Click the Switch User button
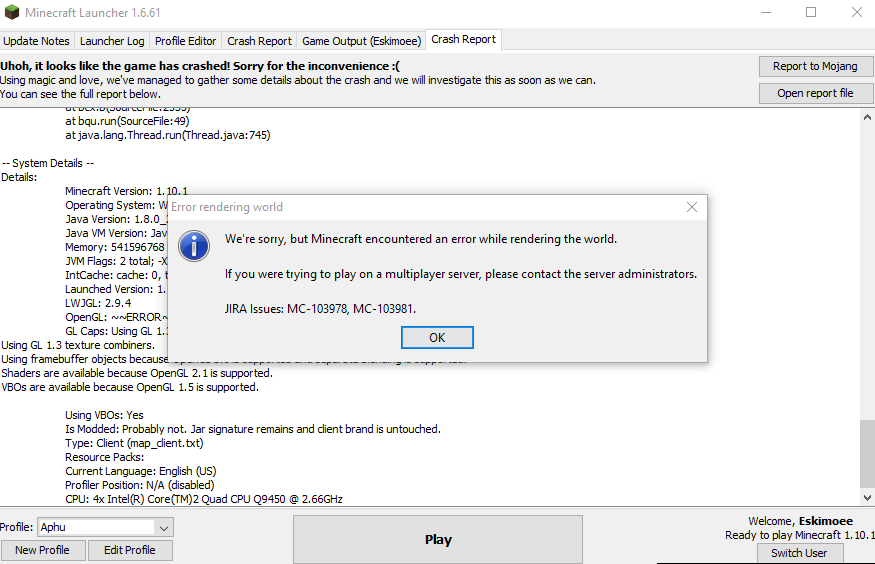The width and height of the screenshot is (875, 564). [x=799, y=553]
